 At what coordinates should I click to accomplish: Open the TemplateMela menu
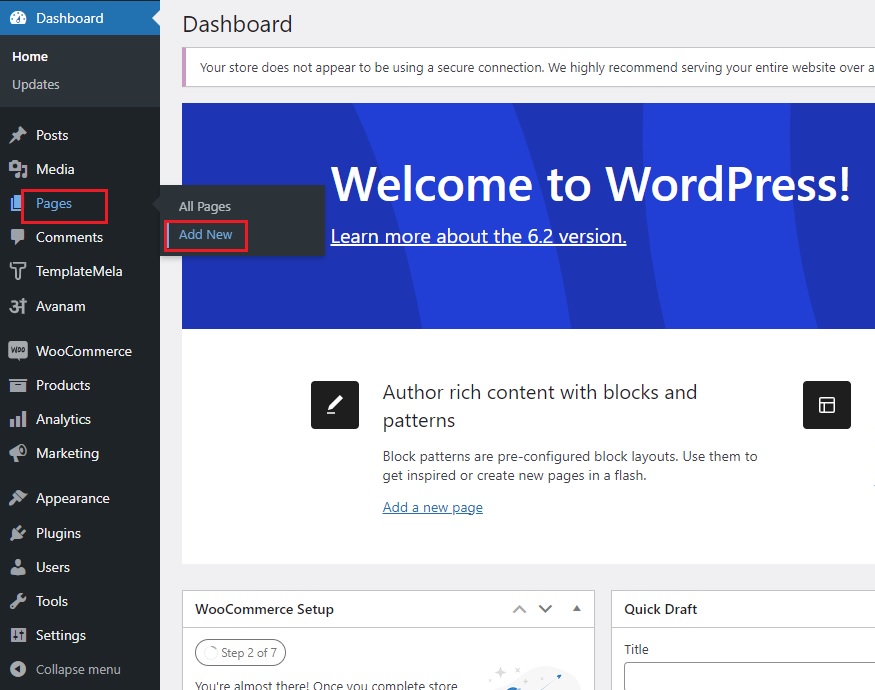(x=79, y=271)
